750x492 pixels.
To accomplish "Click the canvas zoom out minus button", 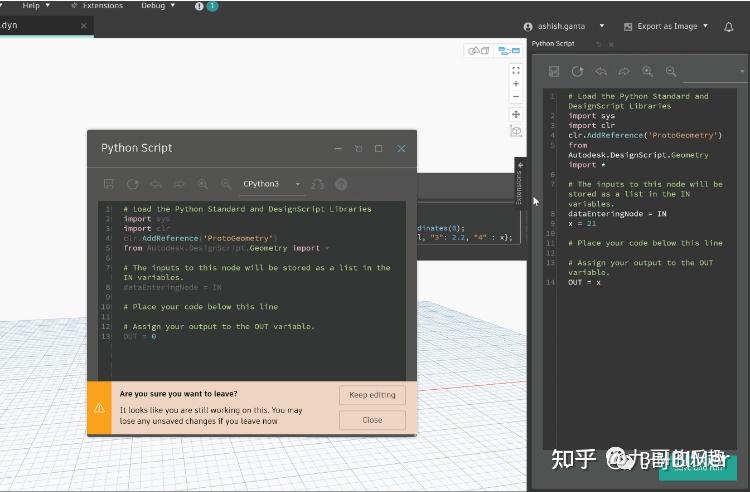I will tap(516, 97).
